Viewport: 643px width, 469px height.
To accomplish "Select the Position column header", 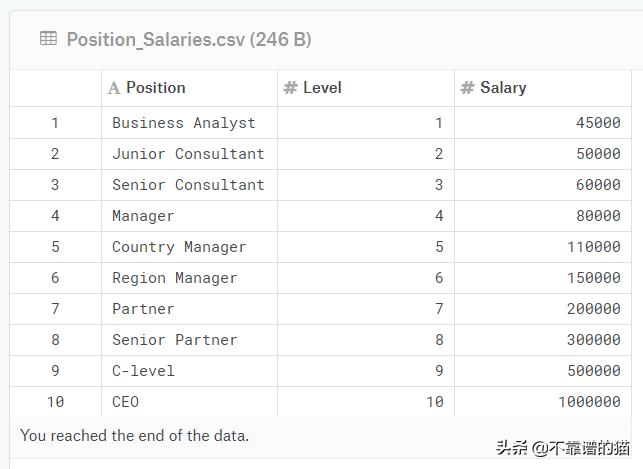I will [x=156, y=88].
